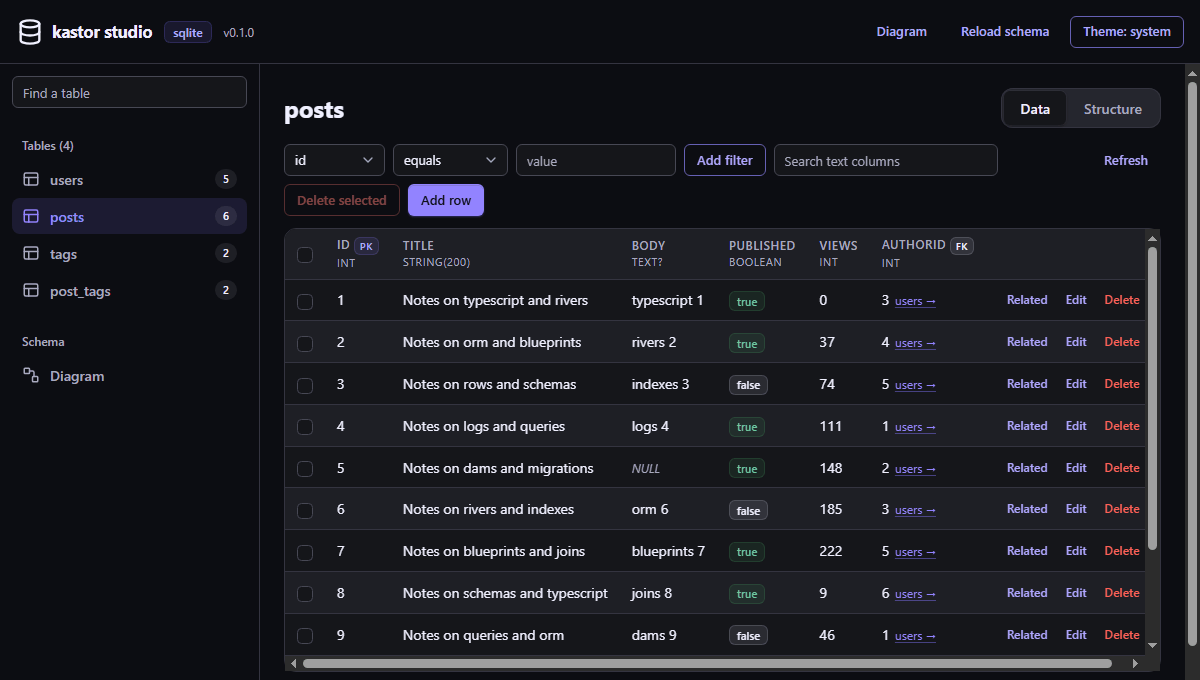Open the filter operator dropdown showing equals
This screenshot has height=680, width=1200.
tap(450, 160)
